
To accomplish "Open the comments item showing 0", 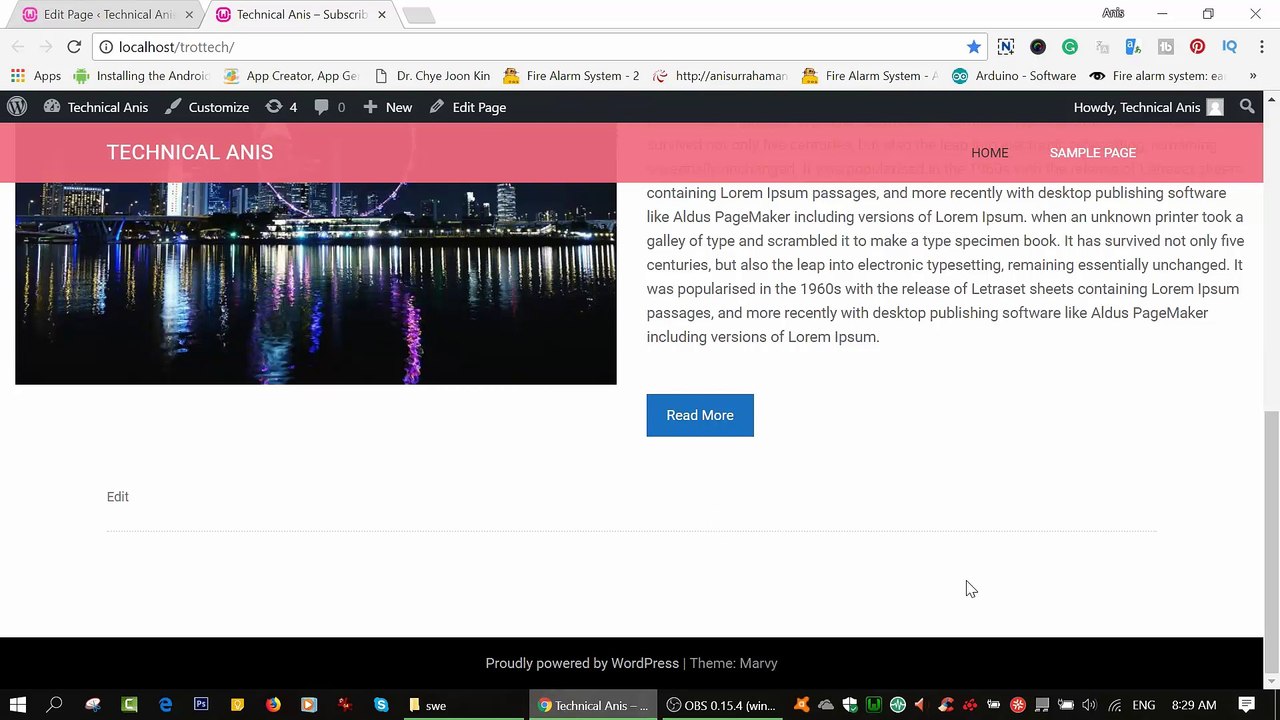I will [329, 107].
